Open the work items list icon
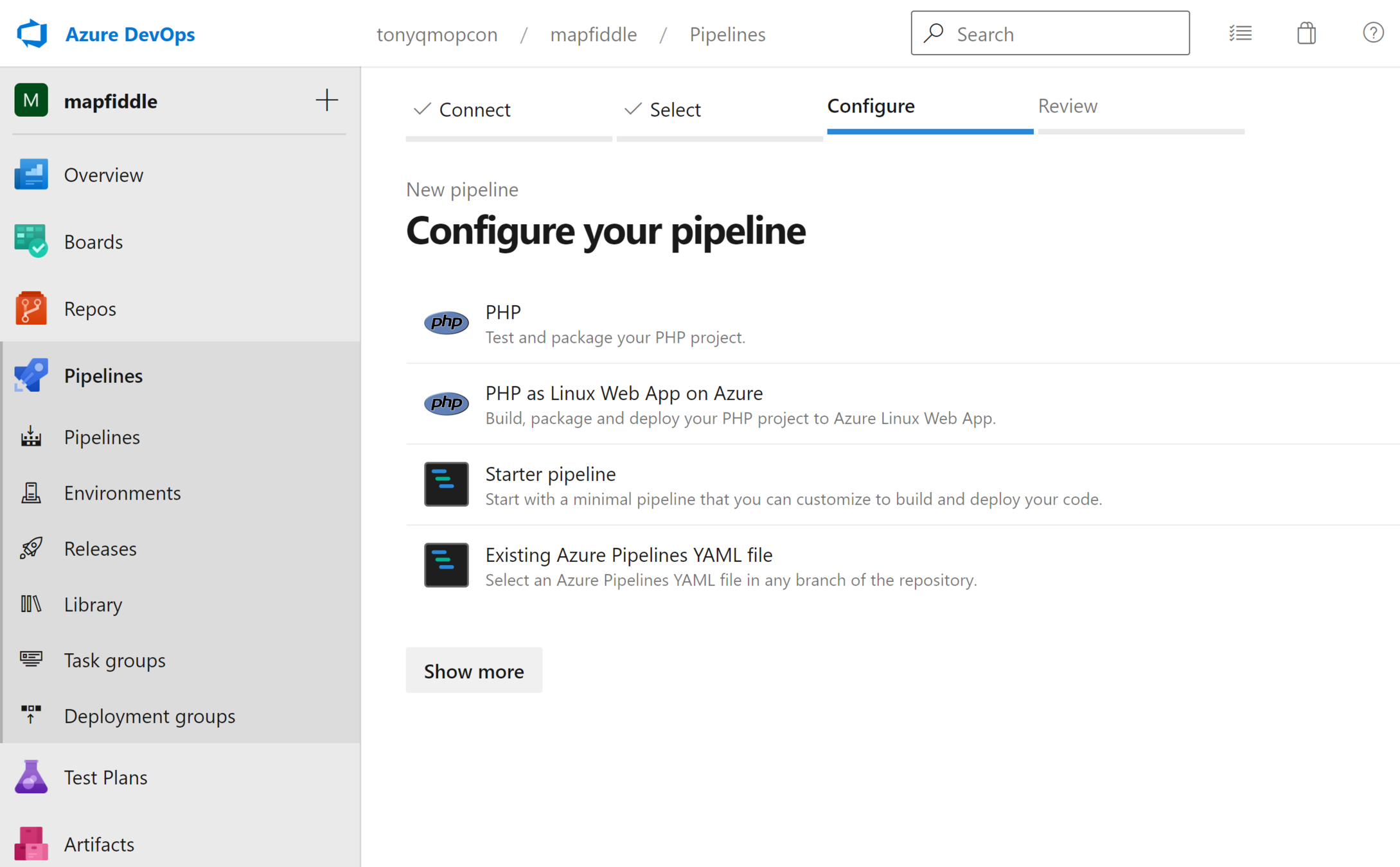The height and width of the screenshot is (867, 1400). click(x=1240, y=33)
